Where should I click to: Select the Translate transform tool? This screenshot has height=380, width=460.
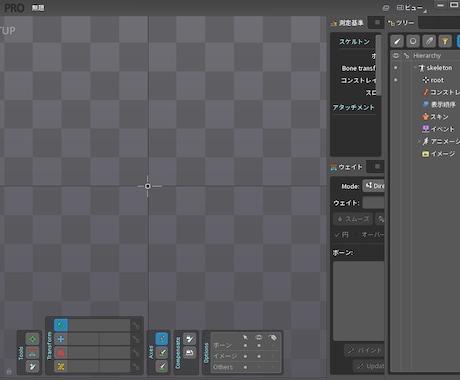coord(61,339)
